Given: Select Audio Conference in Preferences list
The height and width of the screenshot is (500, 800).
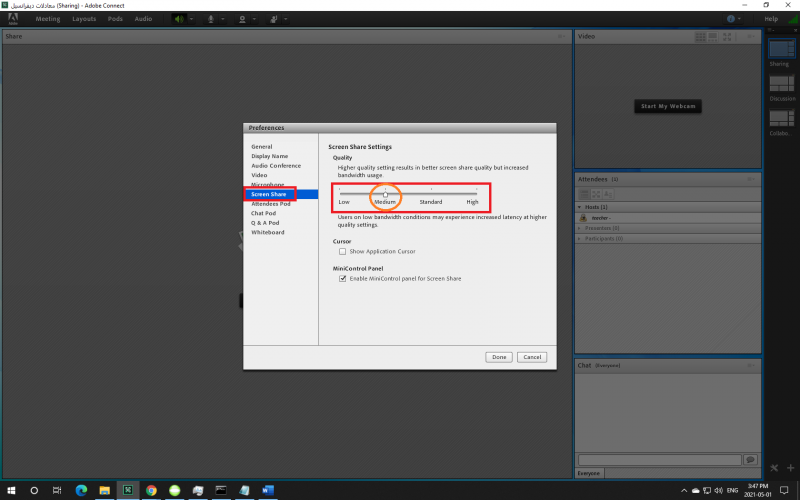Looking at the screenshot, I should click(x=276, y=166).
